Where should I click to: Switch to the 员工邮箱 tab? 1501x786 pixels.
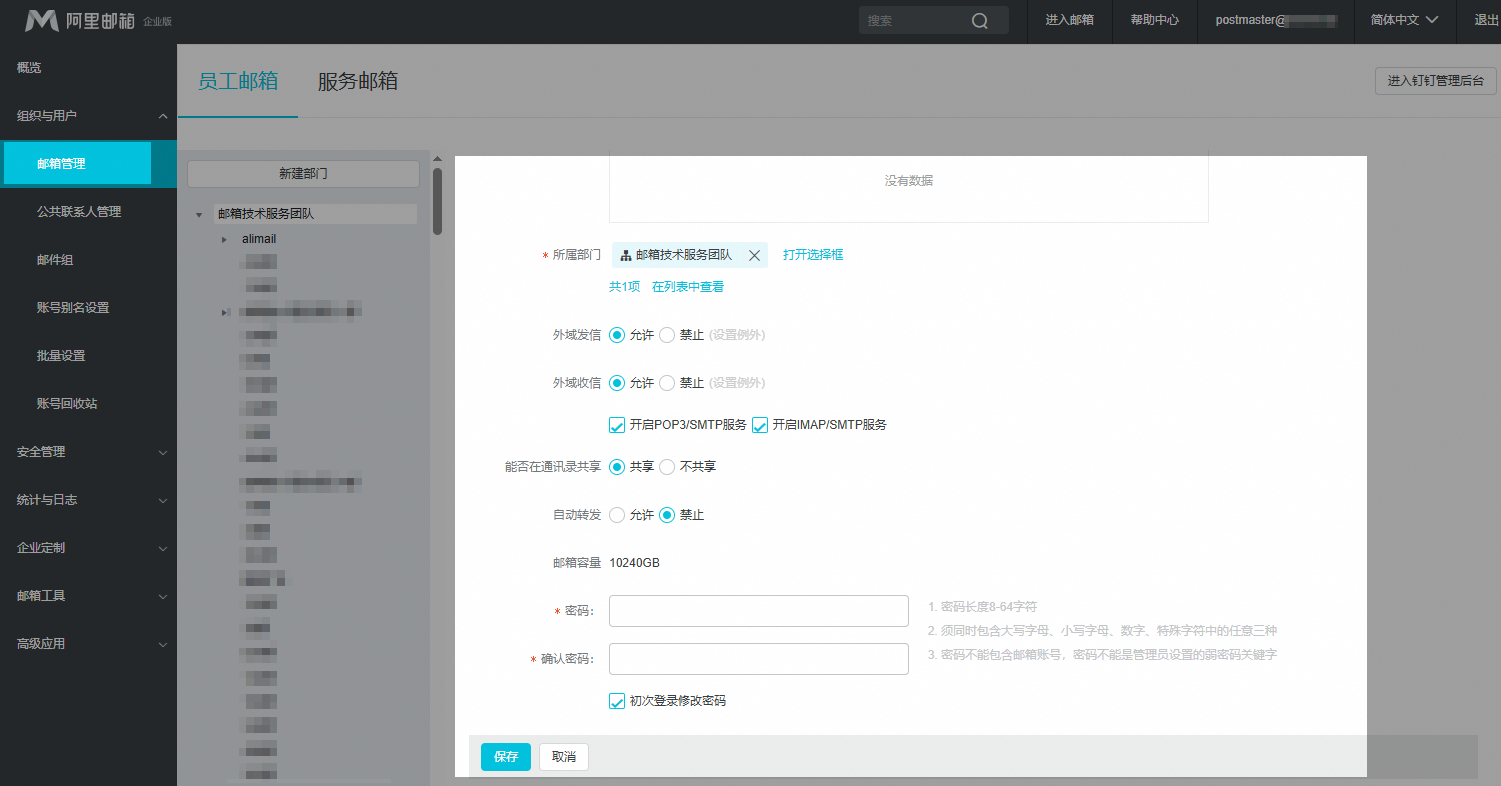[238, 82]
